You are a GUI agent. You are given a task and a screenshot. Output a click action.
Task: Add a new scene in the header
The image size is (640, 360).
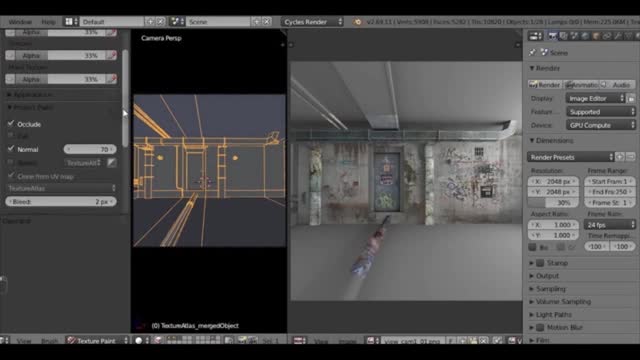click(256, 22)
